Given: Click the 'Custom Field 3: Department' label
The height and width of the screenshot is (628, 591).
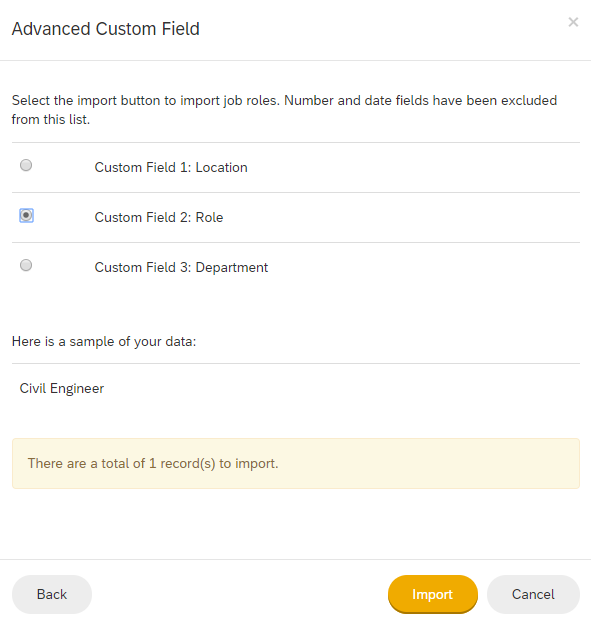Looking at the screenshot, I should click(181, 268).
